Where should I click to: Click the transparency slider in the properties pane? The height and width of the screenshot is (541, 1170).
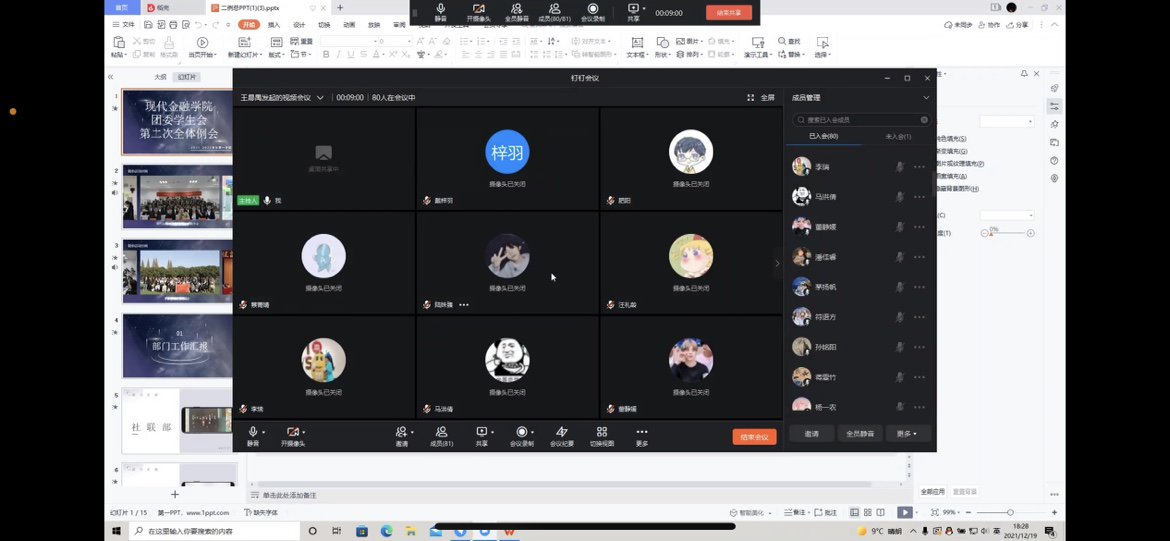coord(1008,233)
